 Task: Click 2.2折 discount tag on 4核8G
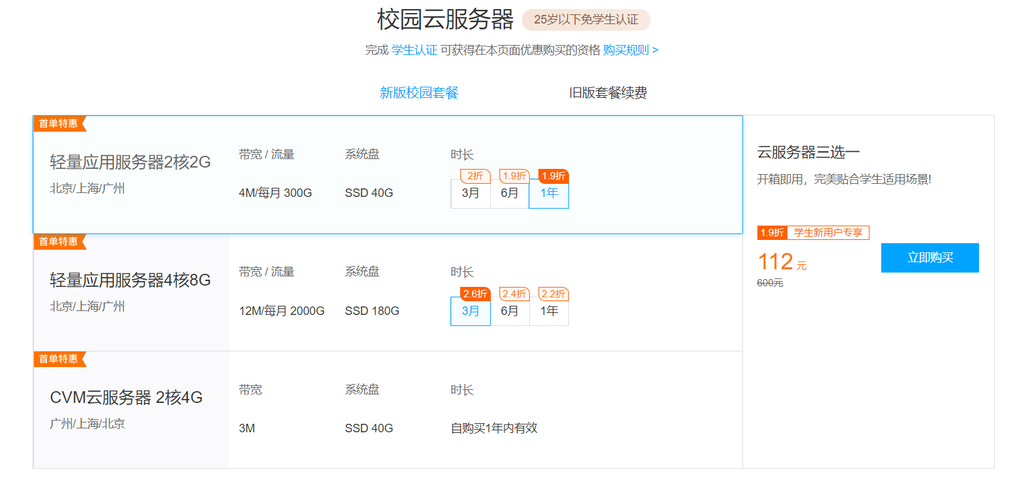coord(553,293)
